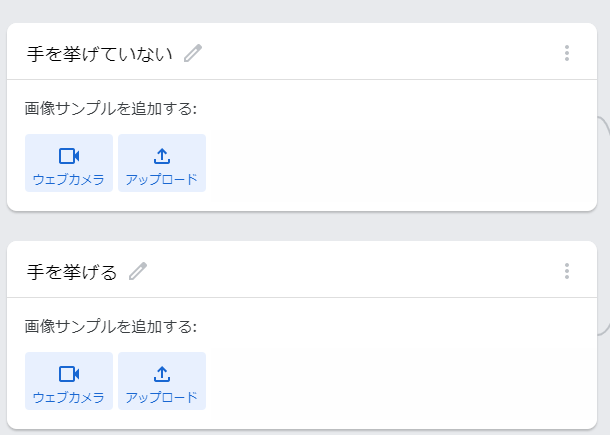
Task: Click the gray gap between the two class cards
Action: (300, 226)
